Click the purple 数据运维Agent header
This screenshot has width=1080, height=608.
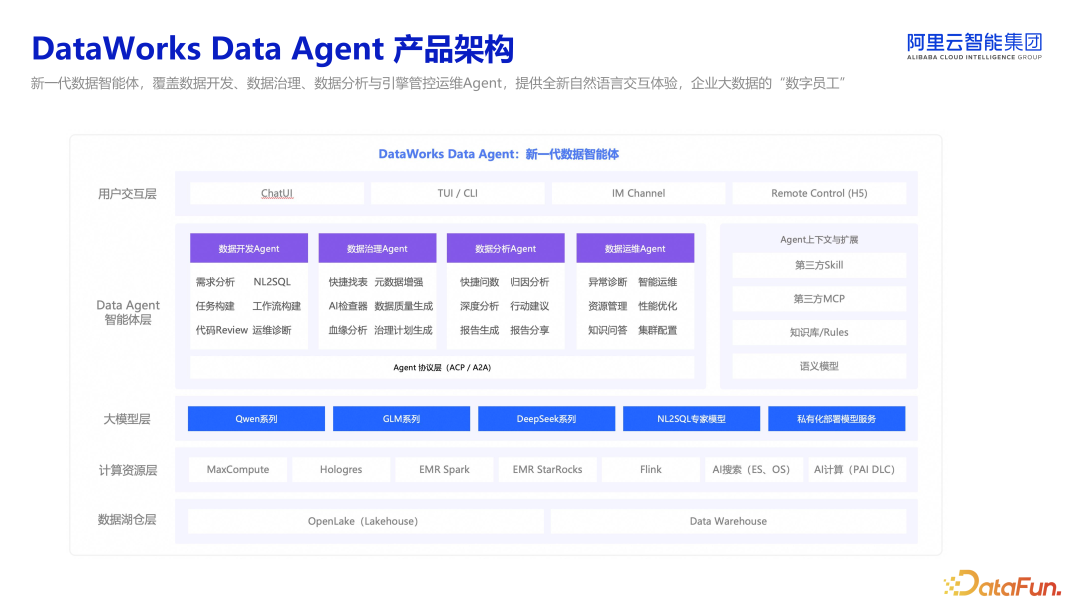(x=635, y=249)
